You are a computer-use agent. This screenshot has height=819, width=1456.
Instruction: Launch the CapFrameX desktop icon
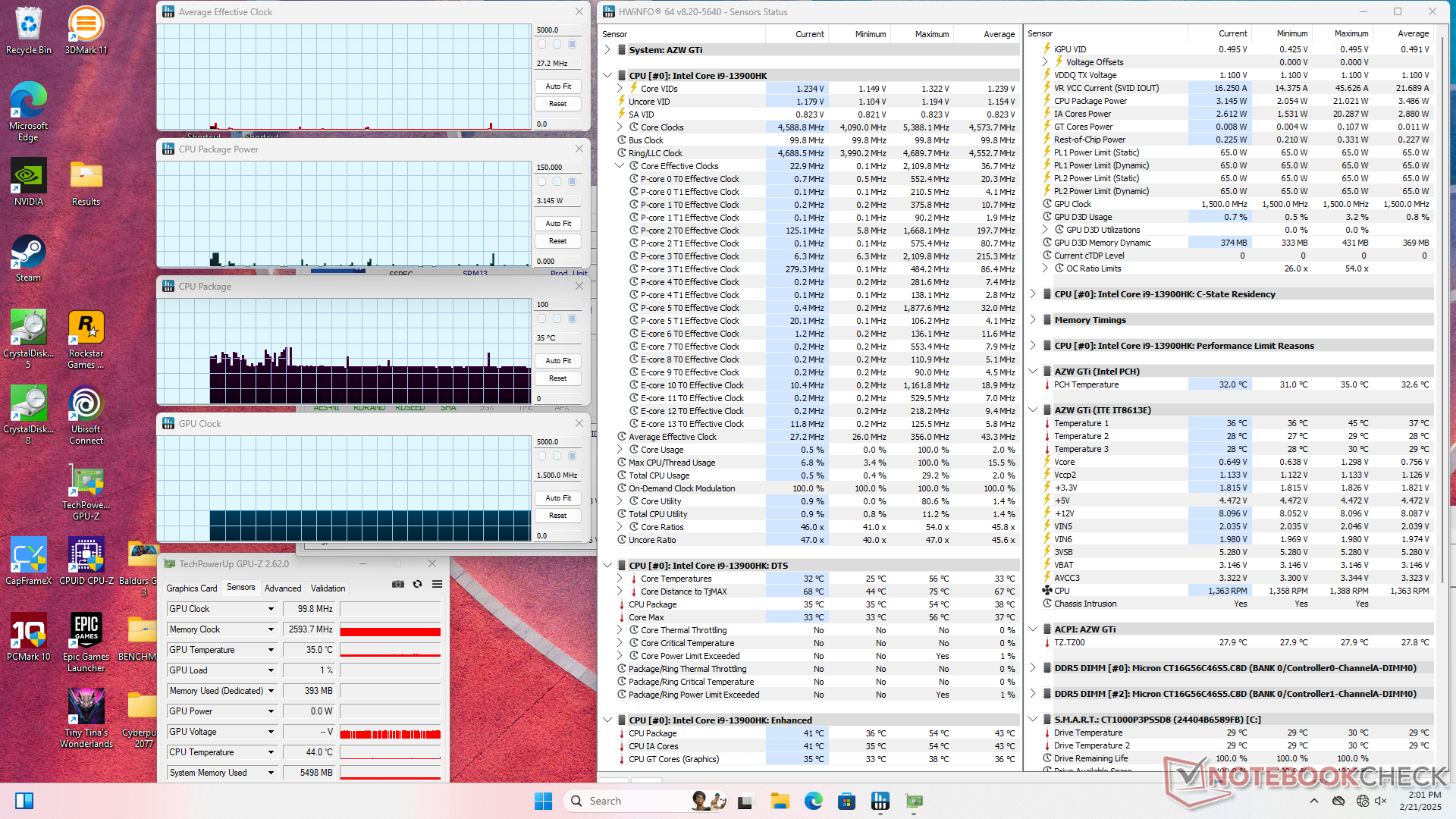point(29,561)
